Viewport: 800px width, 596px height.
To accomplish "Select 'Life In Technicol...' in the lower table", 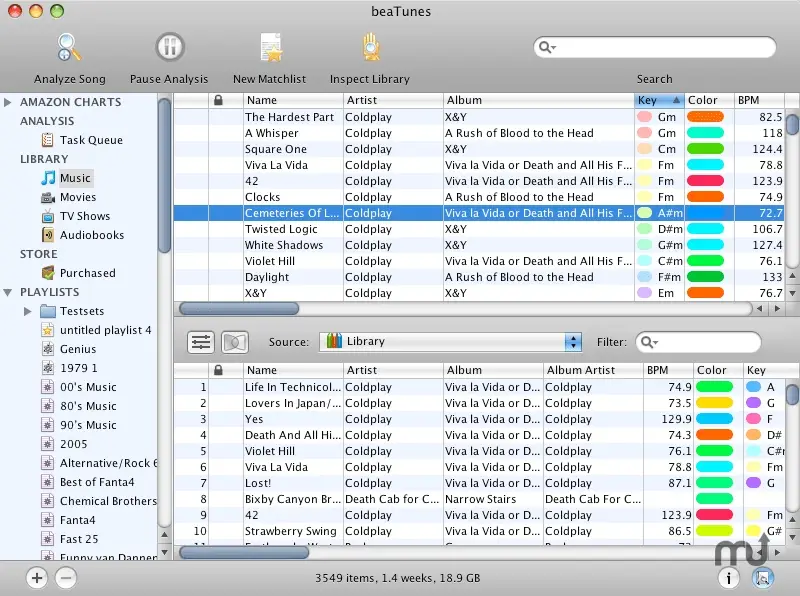I will [x=480, y=387].
